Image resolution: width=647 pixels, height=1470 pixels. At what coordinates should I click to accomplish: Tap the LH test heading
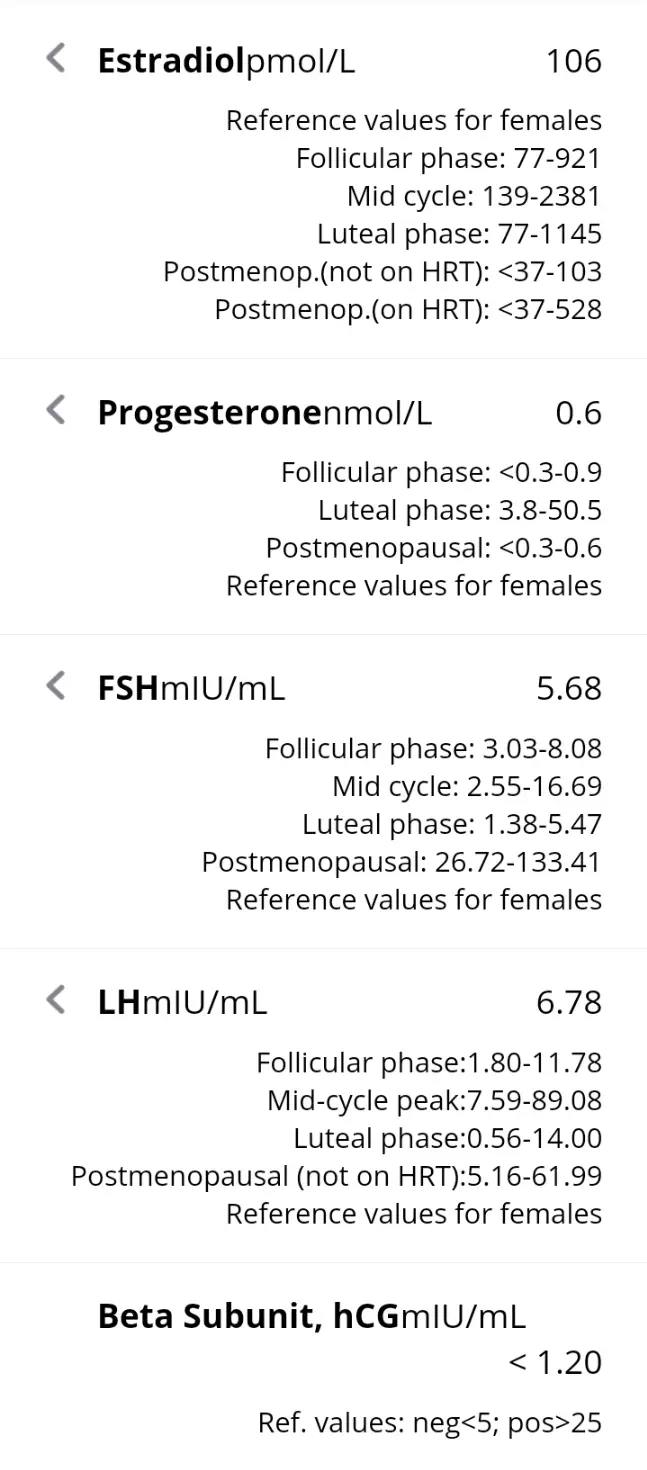click(118, 1002)
